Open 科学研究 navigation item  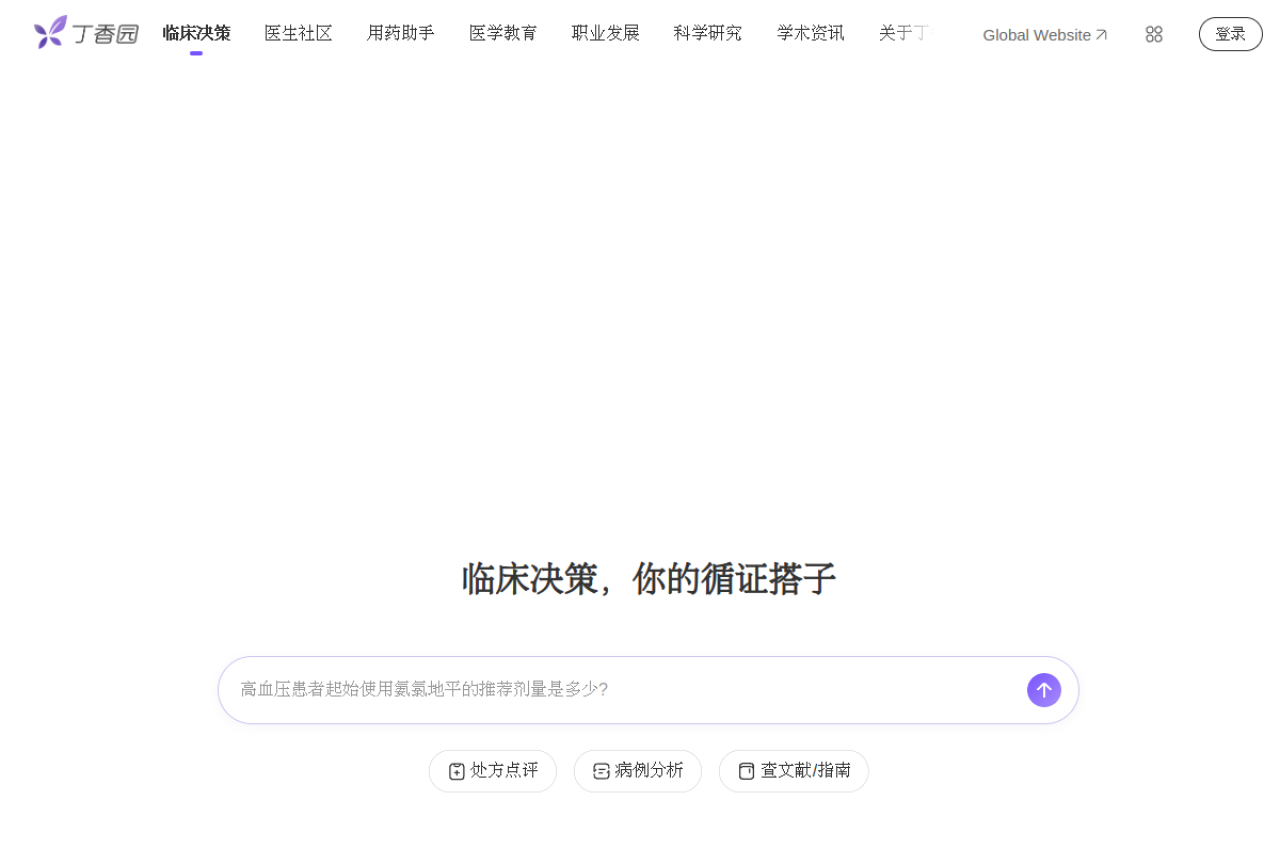pos(708,33)
